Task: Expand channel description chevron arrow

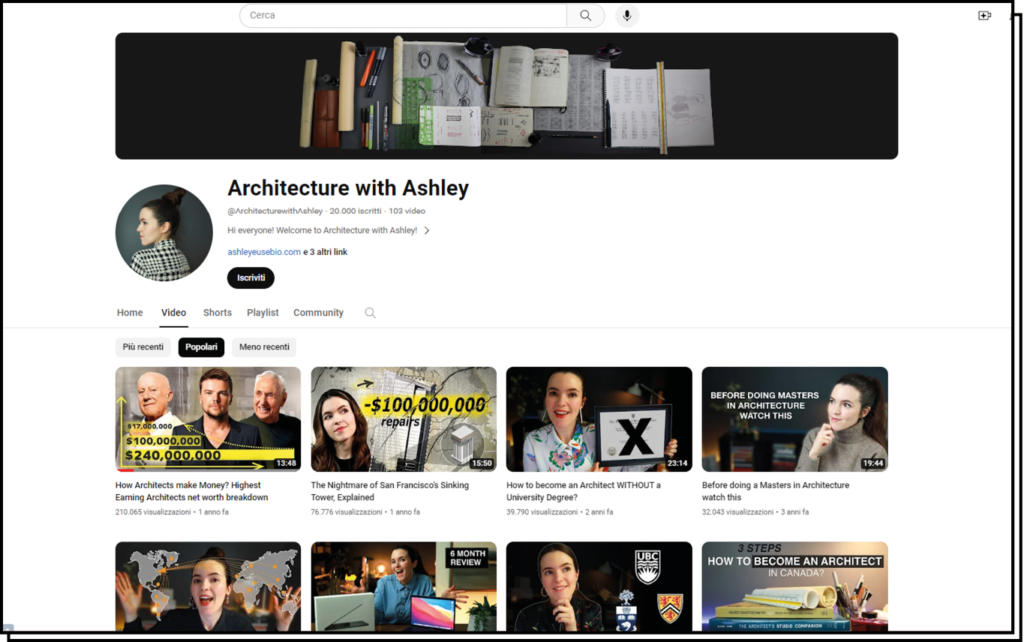Action: 427,231
